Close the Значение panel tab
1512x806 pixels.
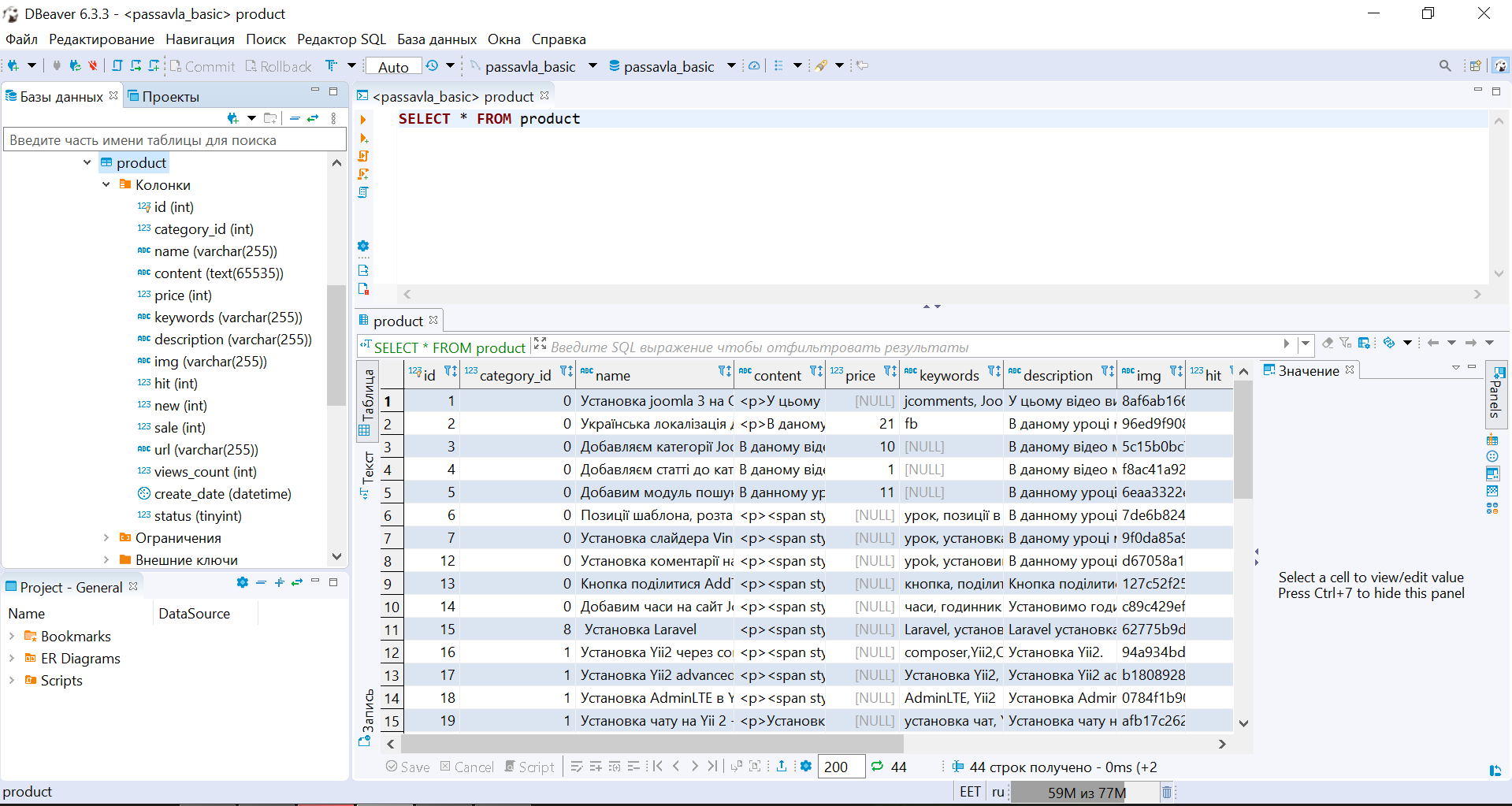1350,370
